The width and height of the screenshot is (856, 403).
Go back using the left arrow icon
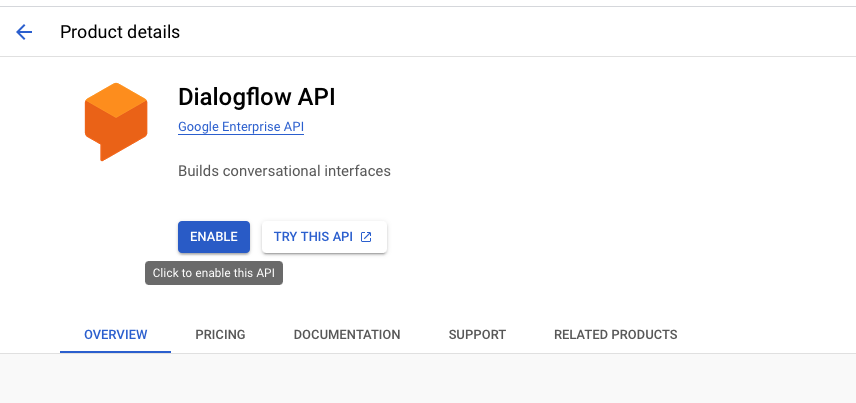click(x=25, y=32)
